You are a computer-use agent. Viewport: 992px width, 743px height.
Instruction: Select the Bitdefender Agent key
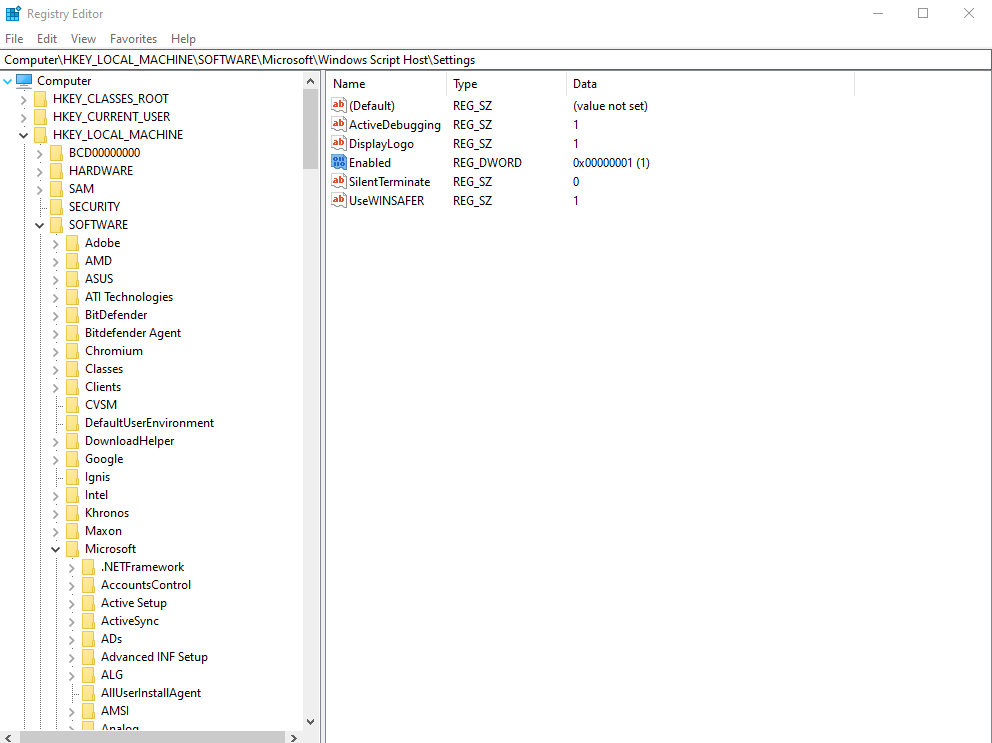click(133, 333)
